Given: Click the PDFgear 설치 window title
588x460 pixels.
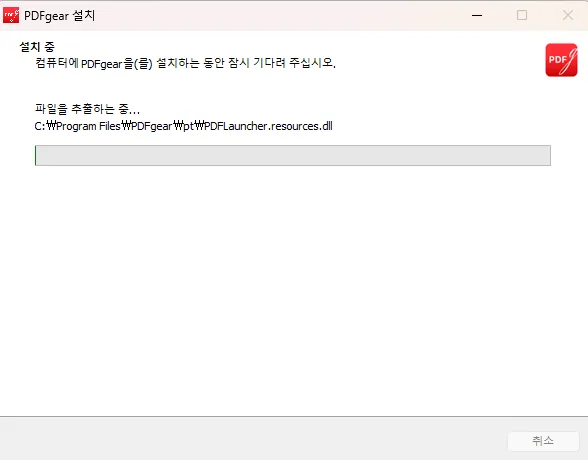Looking at the screenshot, I should point(60,16).
